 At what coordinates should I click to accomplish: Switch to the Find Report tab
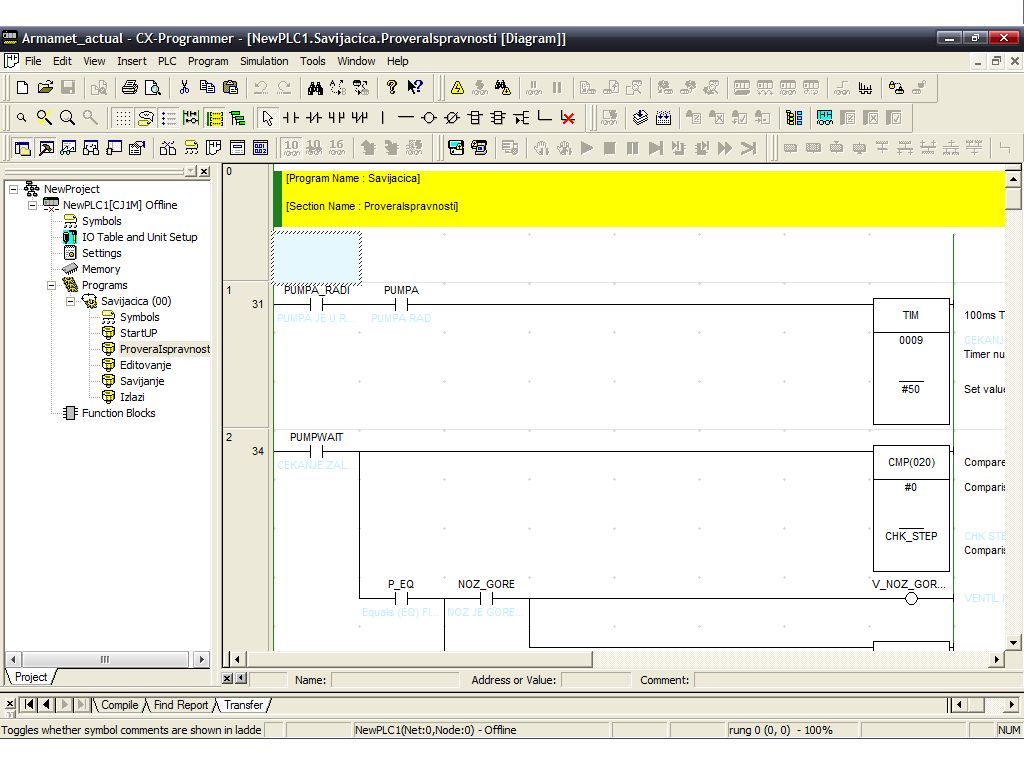coord(181,705)
